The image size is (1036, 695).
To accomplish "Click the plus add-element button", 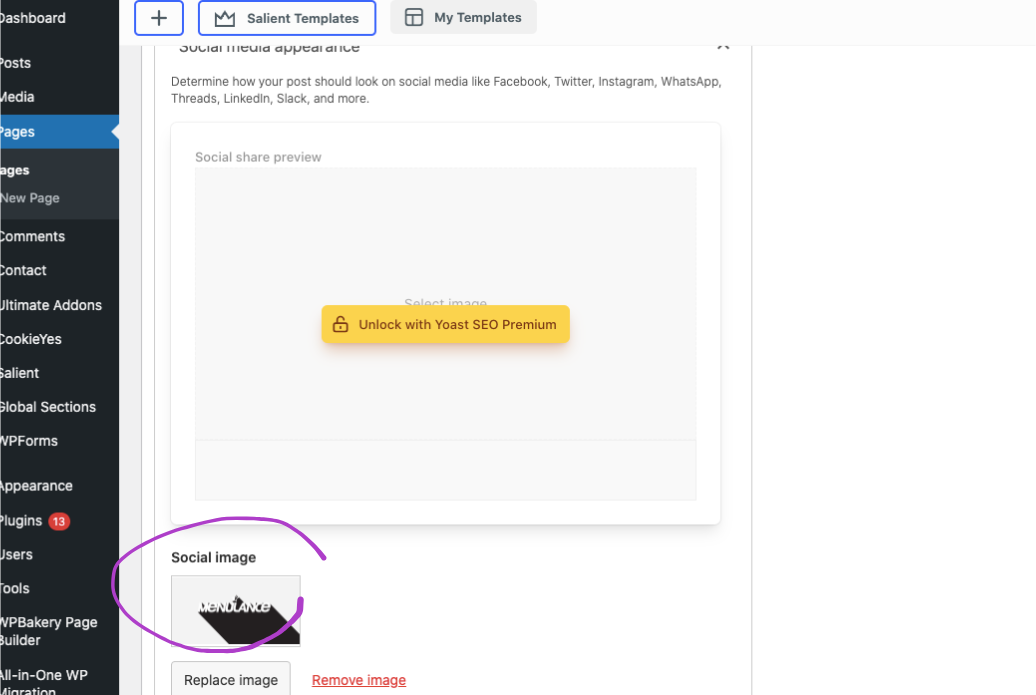I will click(x=159, y=18).
